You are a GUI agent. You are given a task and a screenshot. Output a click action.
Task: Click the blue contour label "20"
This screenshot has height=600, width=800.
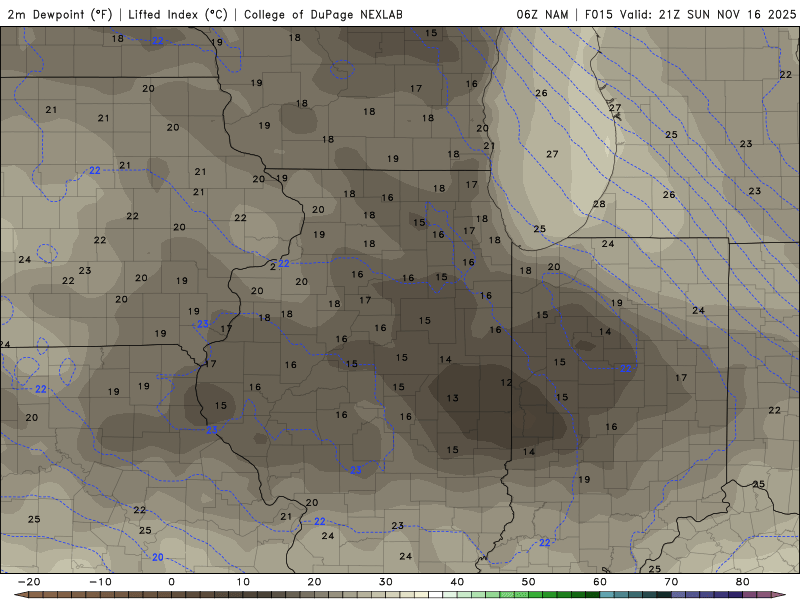pyautogui.click(x=158, y=557)
